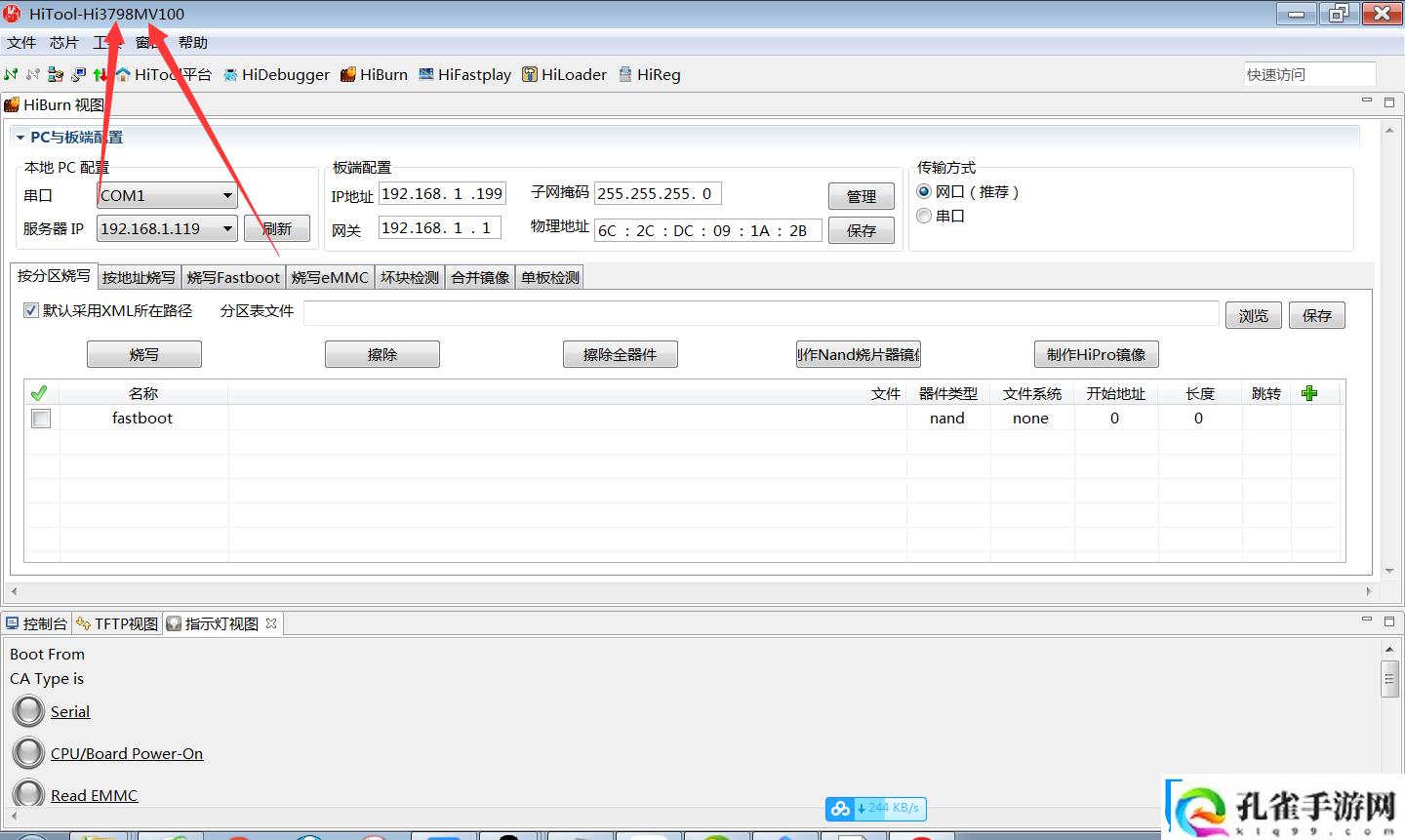Click the 制作HiPro镜像 button
The image size is (1405, 840).
coord(1097,354)
